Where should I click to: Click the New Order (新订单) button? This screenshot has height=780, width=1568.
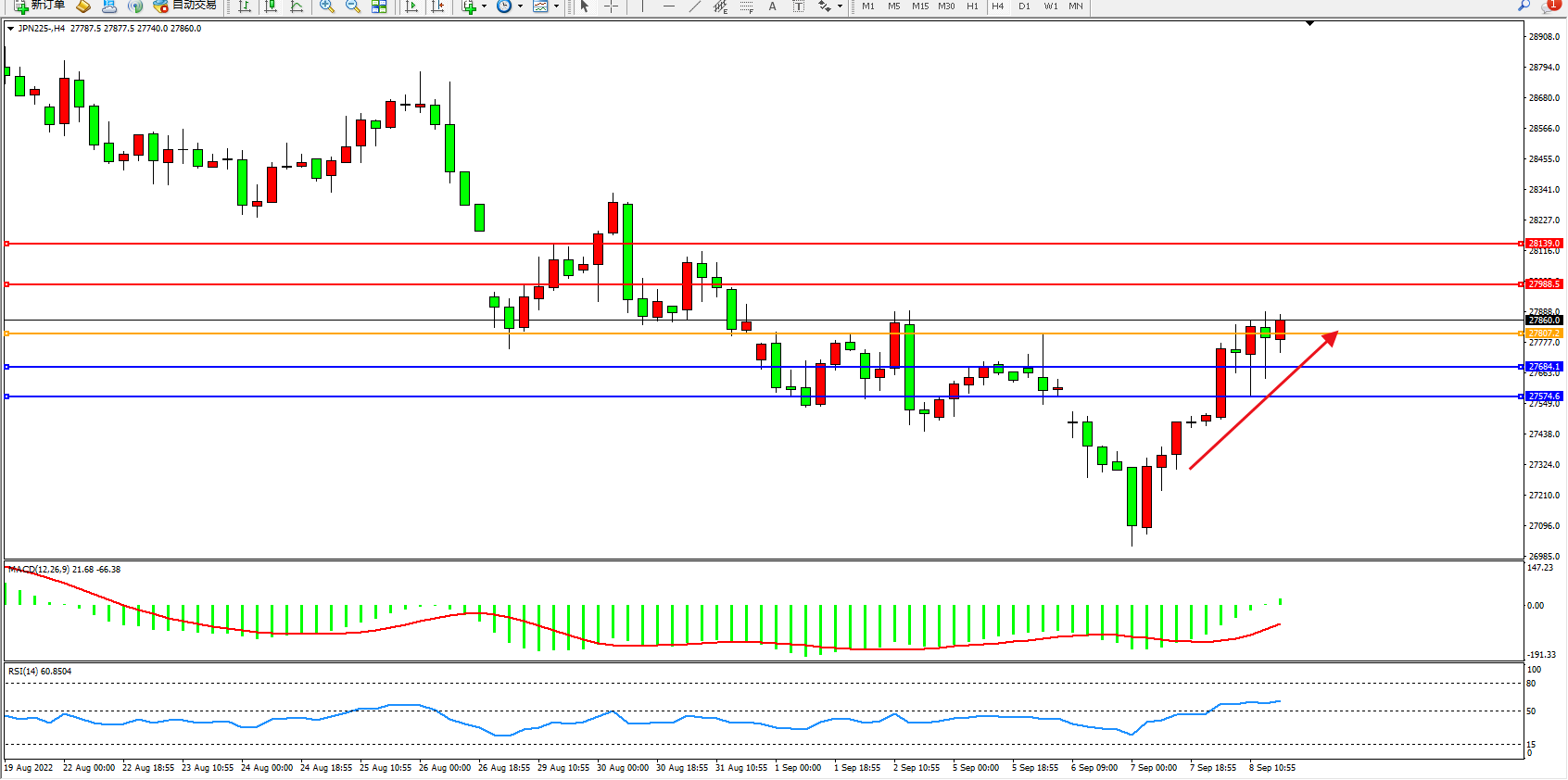39,6
